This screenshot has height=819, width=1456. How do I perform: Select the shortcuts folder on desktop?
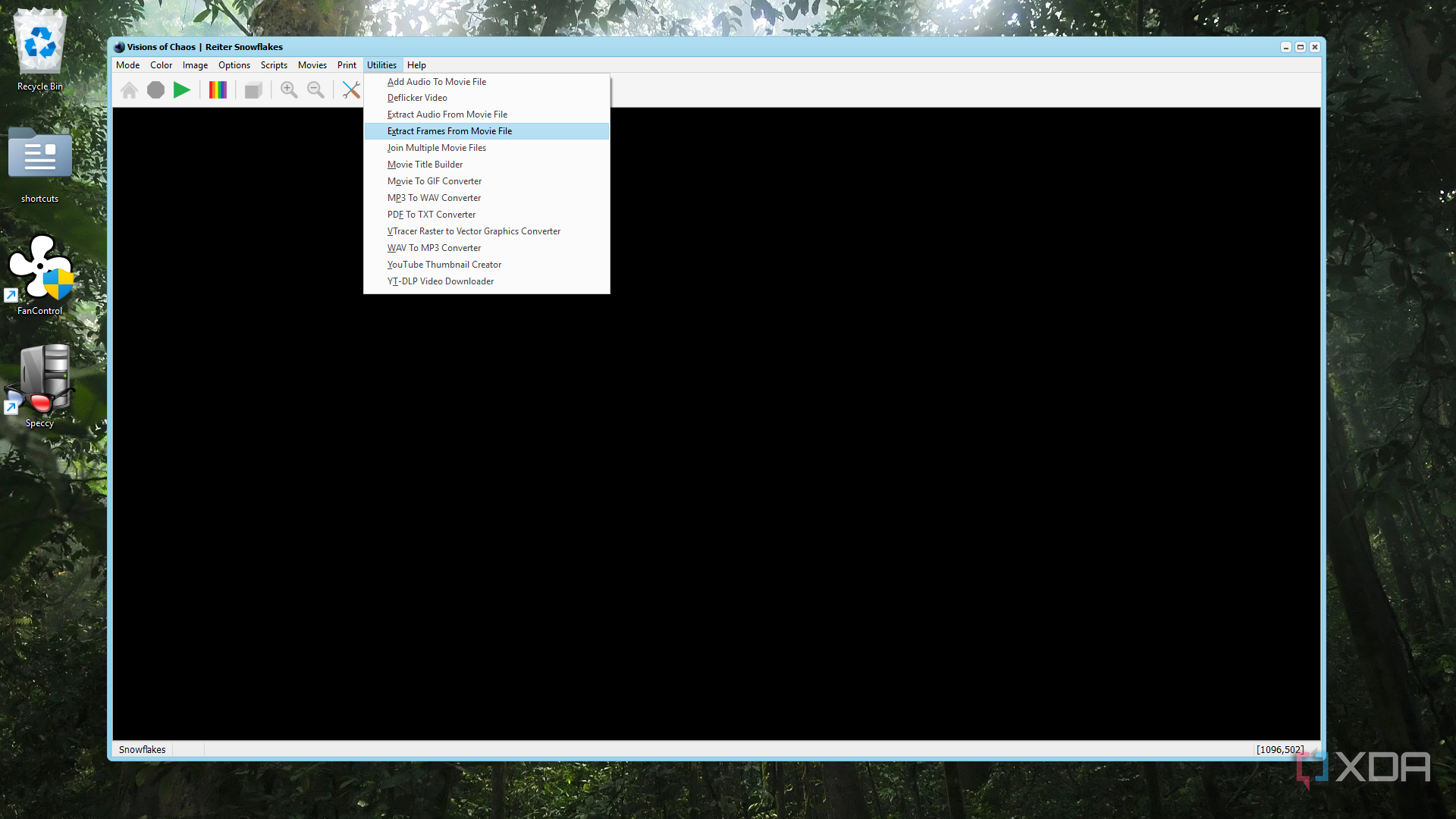click(39, 165)
